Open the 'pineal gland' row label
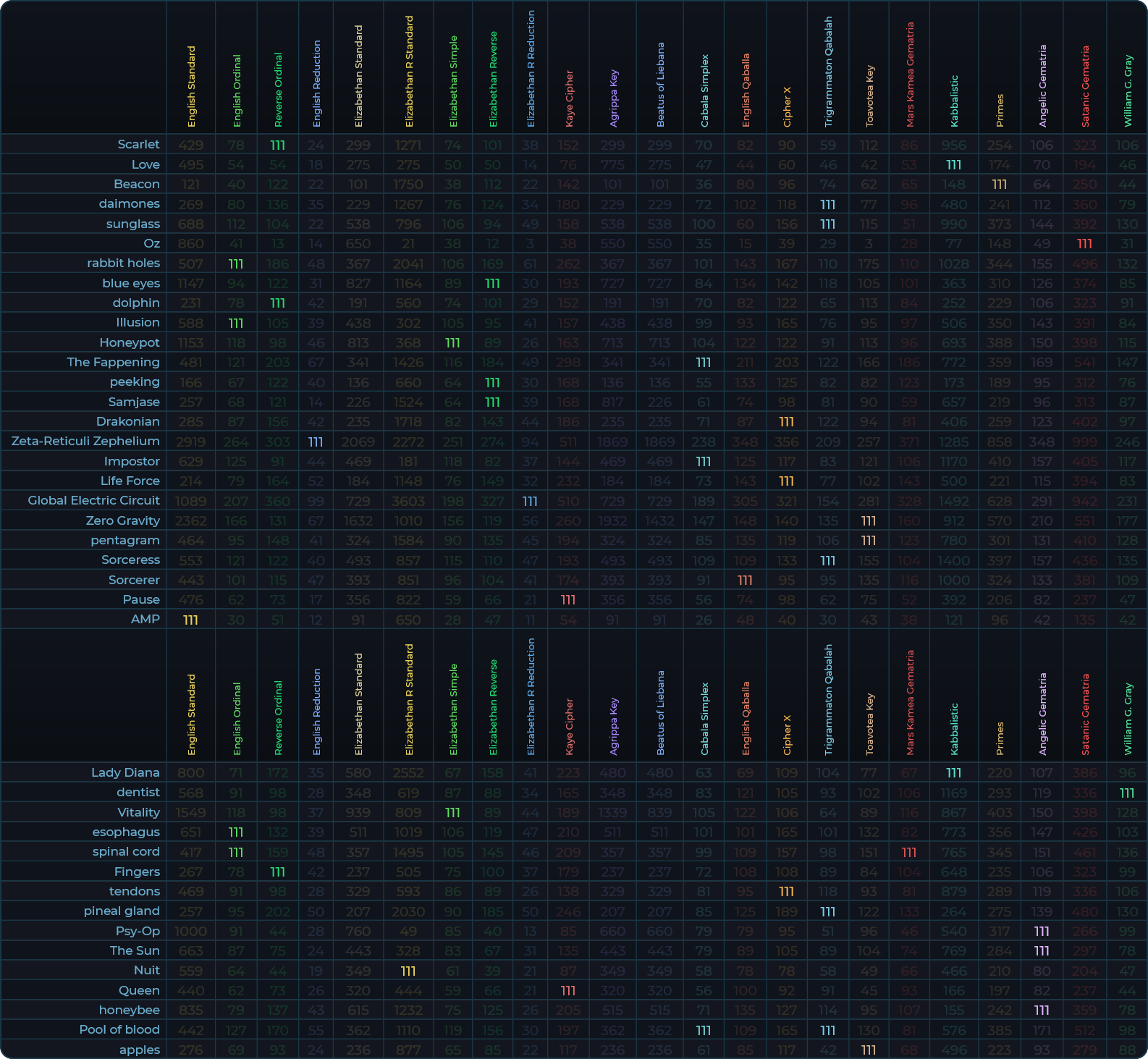This screenshot has width=1148, height=1059. tap(121, 911)
